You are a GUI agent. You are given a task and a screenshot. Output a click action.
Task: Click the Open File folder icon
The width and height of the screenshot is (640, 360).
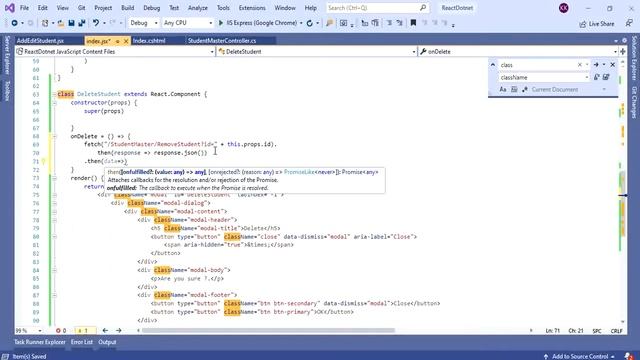click(60, 23)
